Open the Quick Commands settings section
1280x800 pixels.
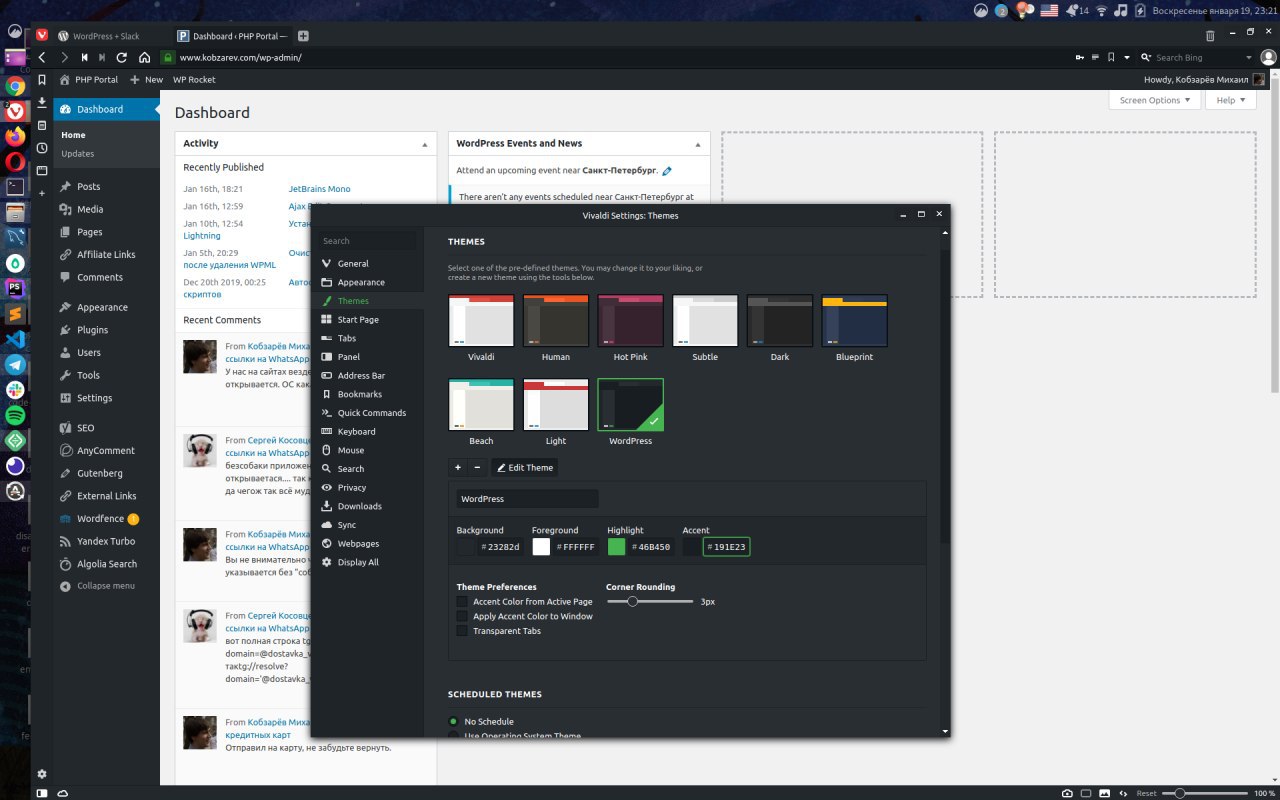[371, 413]
